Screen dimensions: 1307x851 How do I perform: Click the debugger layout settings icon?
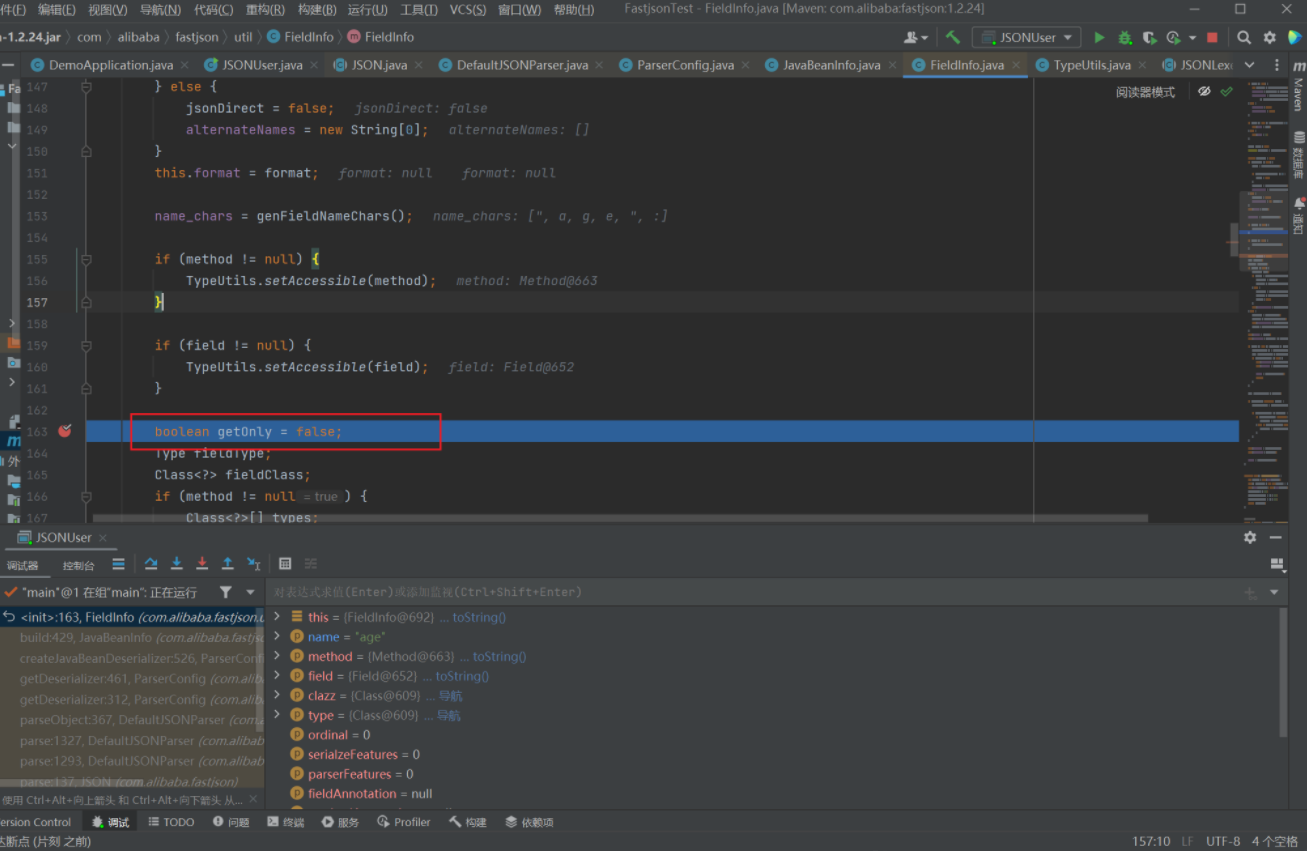coord(1277,564)
